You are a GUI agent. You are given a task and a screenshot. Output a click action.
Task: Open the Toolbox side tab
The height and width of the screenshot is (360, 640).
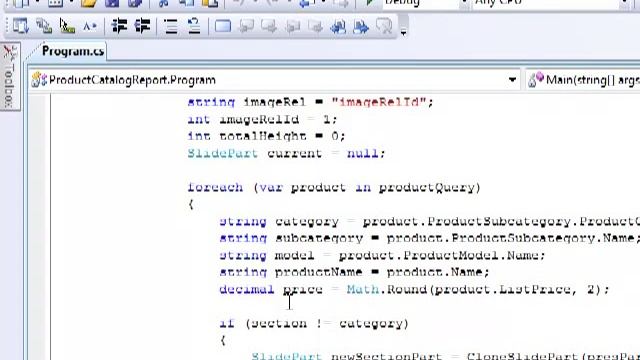[10, 76]
